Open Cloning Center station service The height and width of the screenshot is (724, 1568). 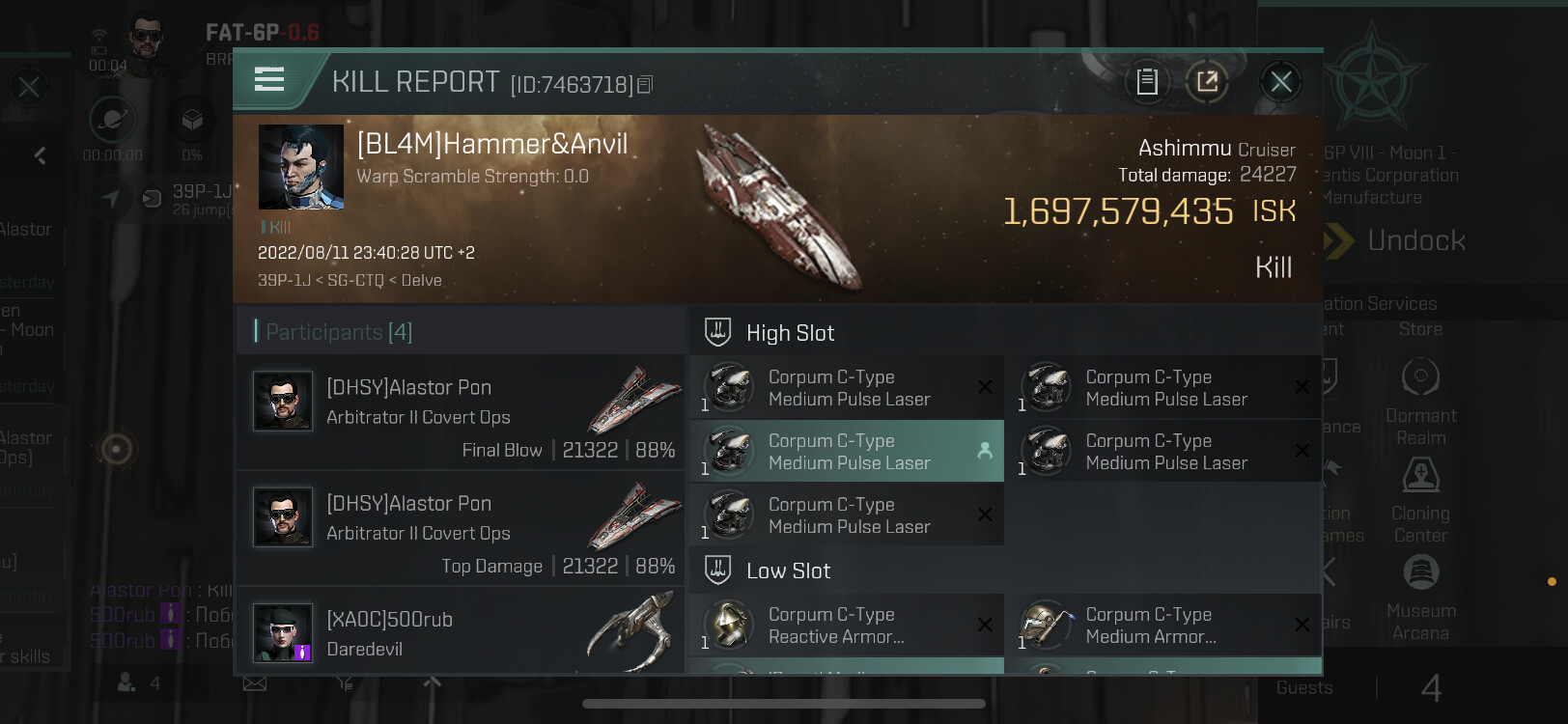1420,499
